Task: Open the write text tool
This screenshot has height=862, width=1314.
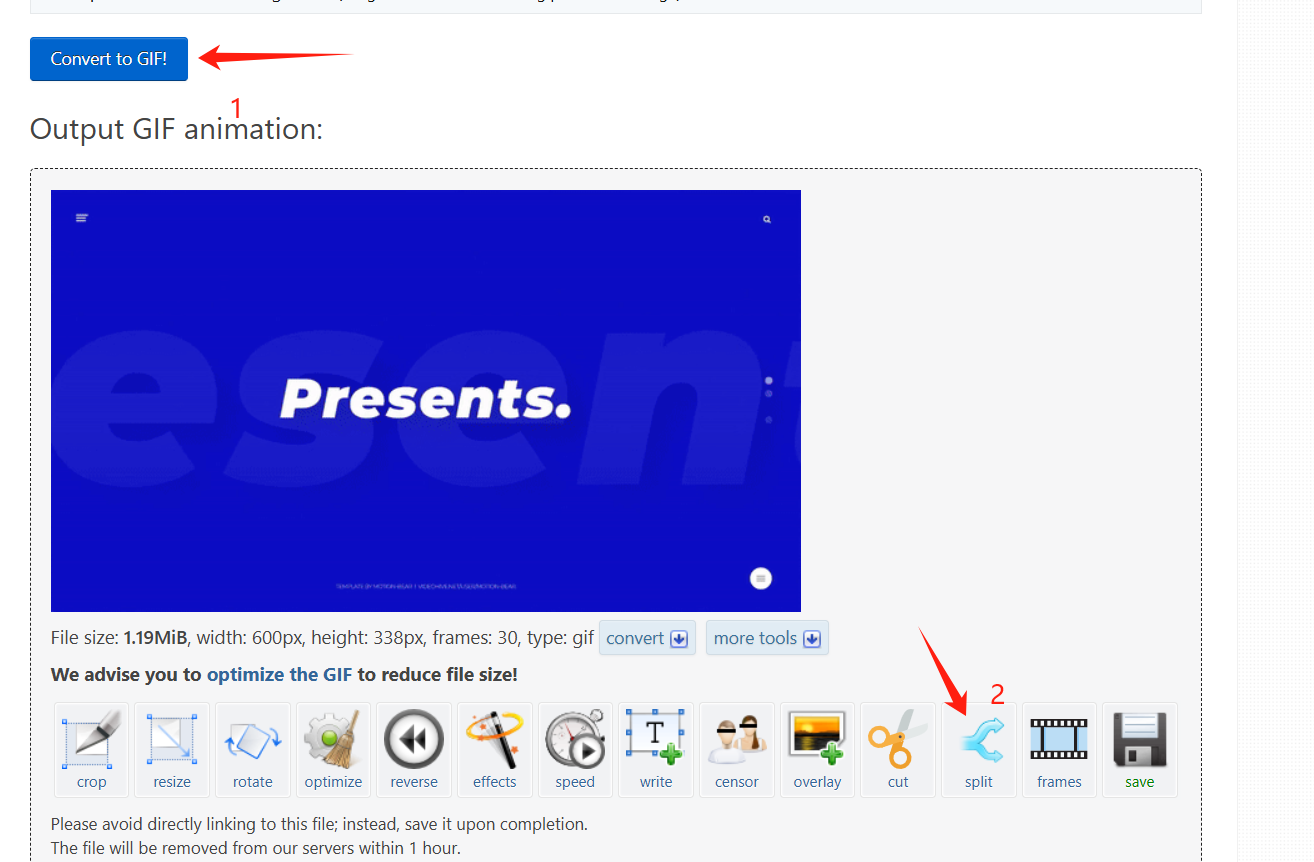Action: click(656, 749)
